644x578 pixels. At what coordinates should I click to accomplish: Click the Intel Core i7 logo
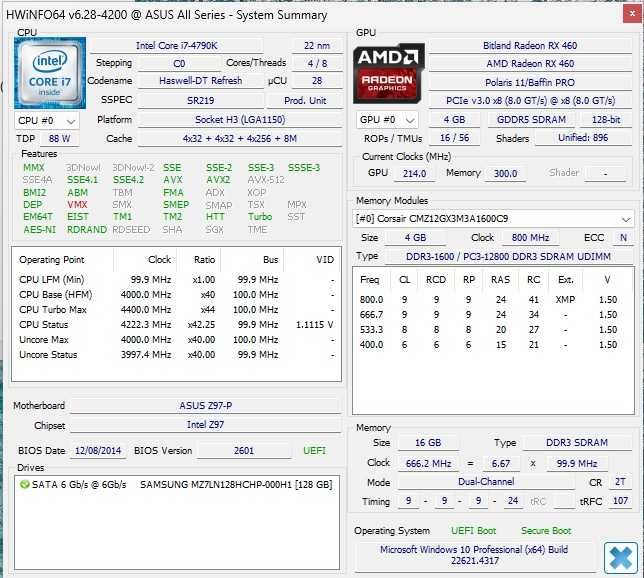click(50, 73)
